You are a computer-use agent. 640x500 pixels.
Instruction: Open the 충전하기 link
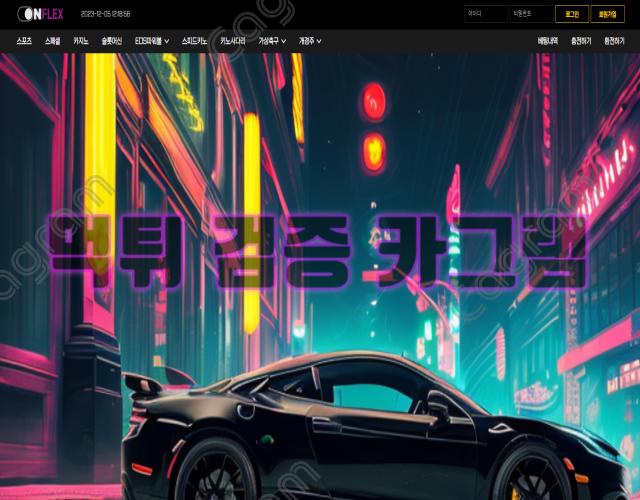point(581,42)
